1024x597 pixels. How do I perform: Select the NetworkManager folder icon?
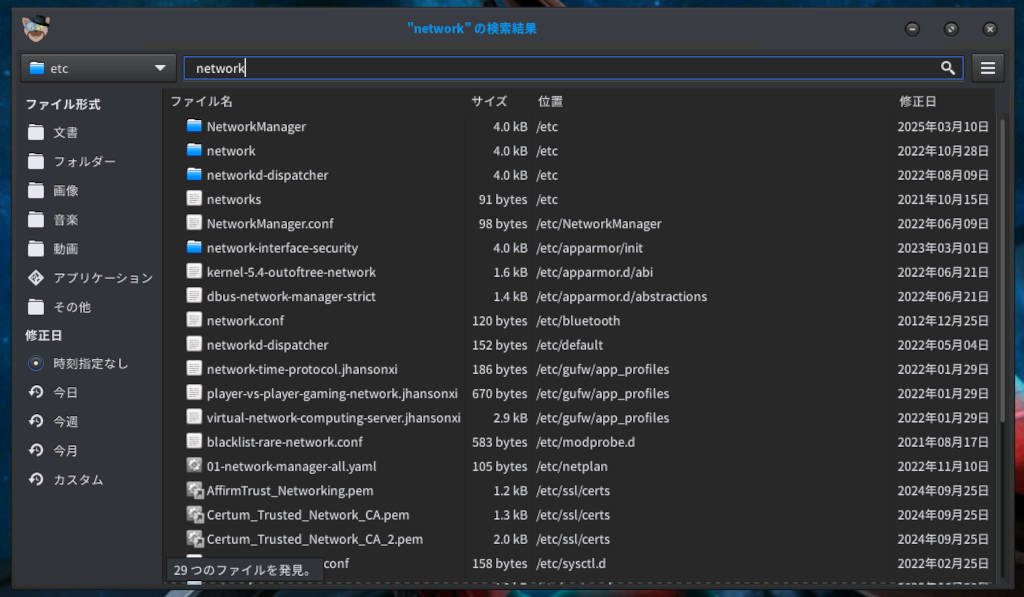(x=194, y=127)
